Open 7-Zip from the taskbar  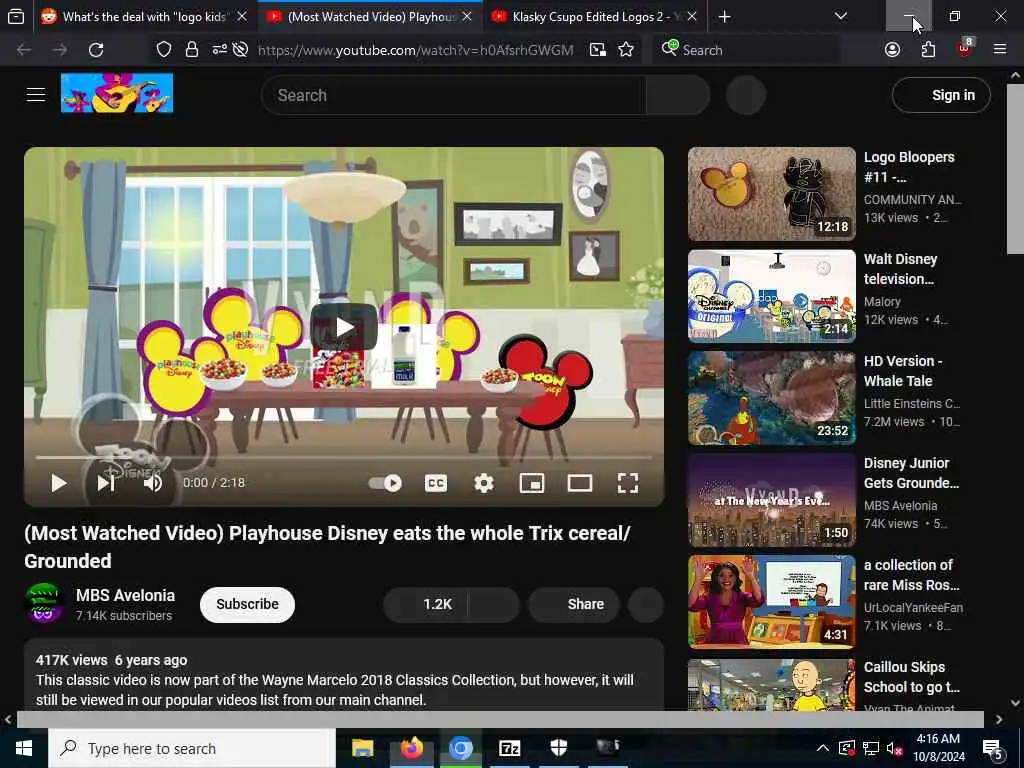[509, 748]
